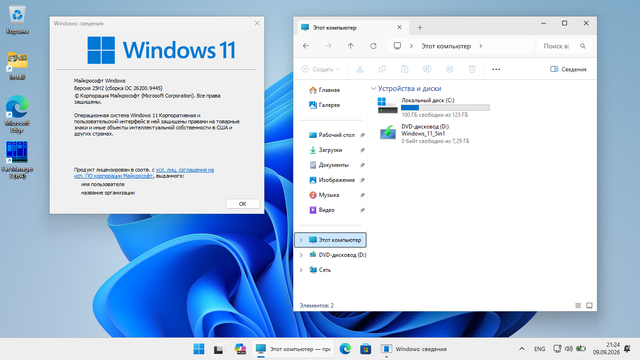This screenshot has width=640, height=360.
Task: Click the search magnifier icon in Explorer
Action: coord(583,46)
